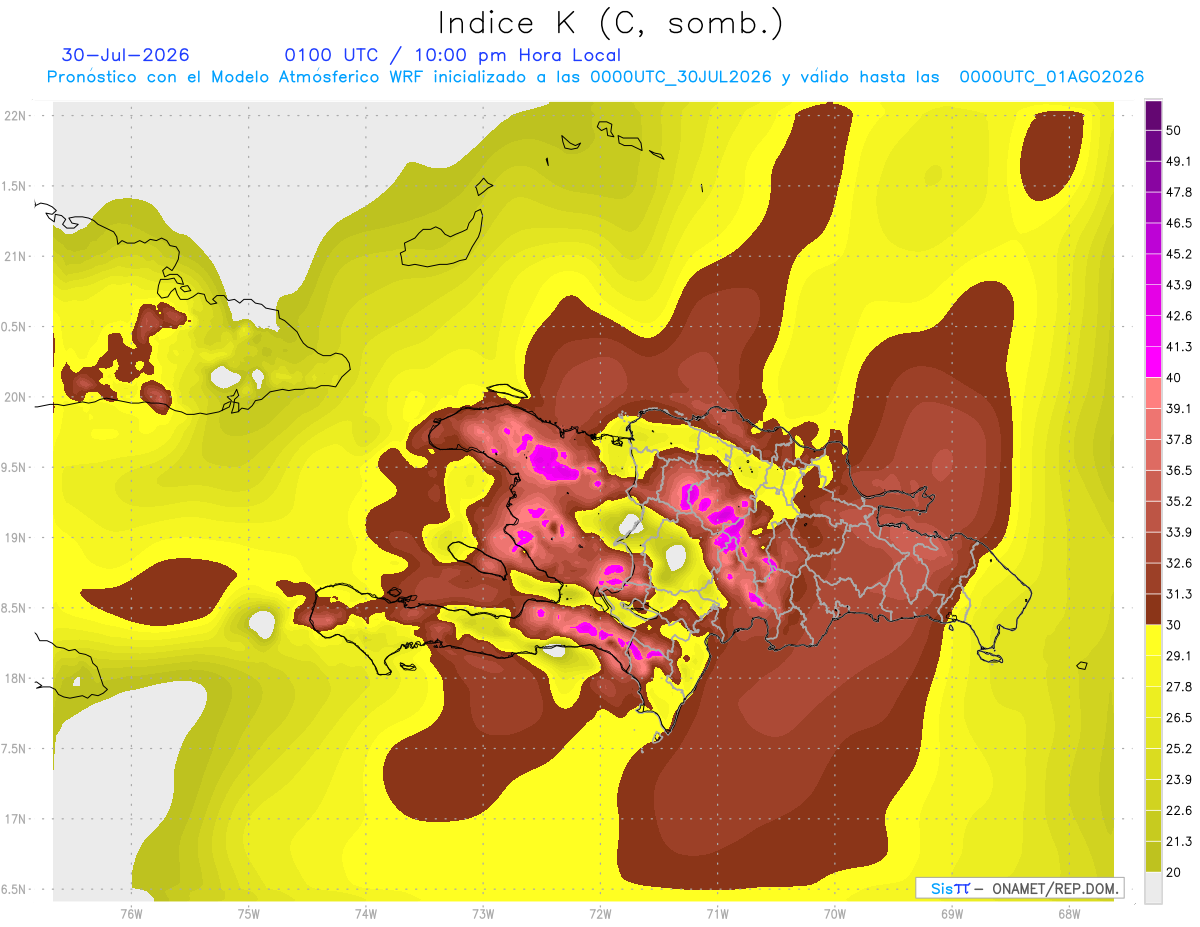The image size is (1200, 927).
Task: Click the "70W" longitude label
Action: (835, 913)
